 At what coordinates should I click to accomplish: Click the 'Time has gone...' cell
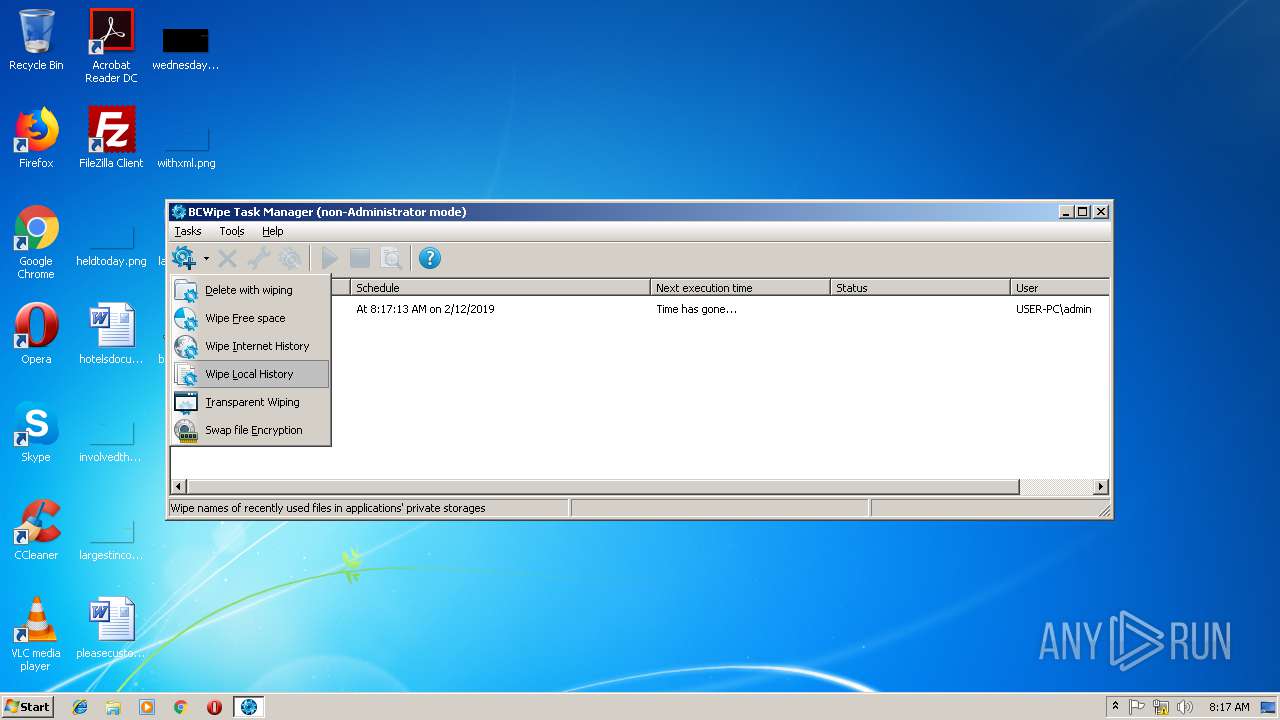click(696, 309)
